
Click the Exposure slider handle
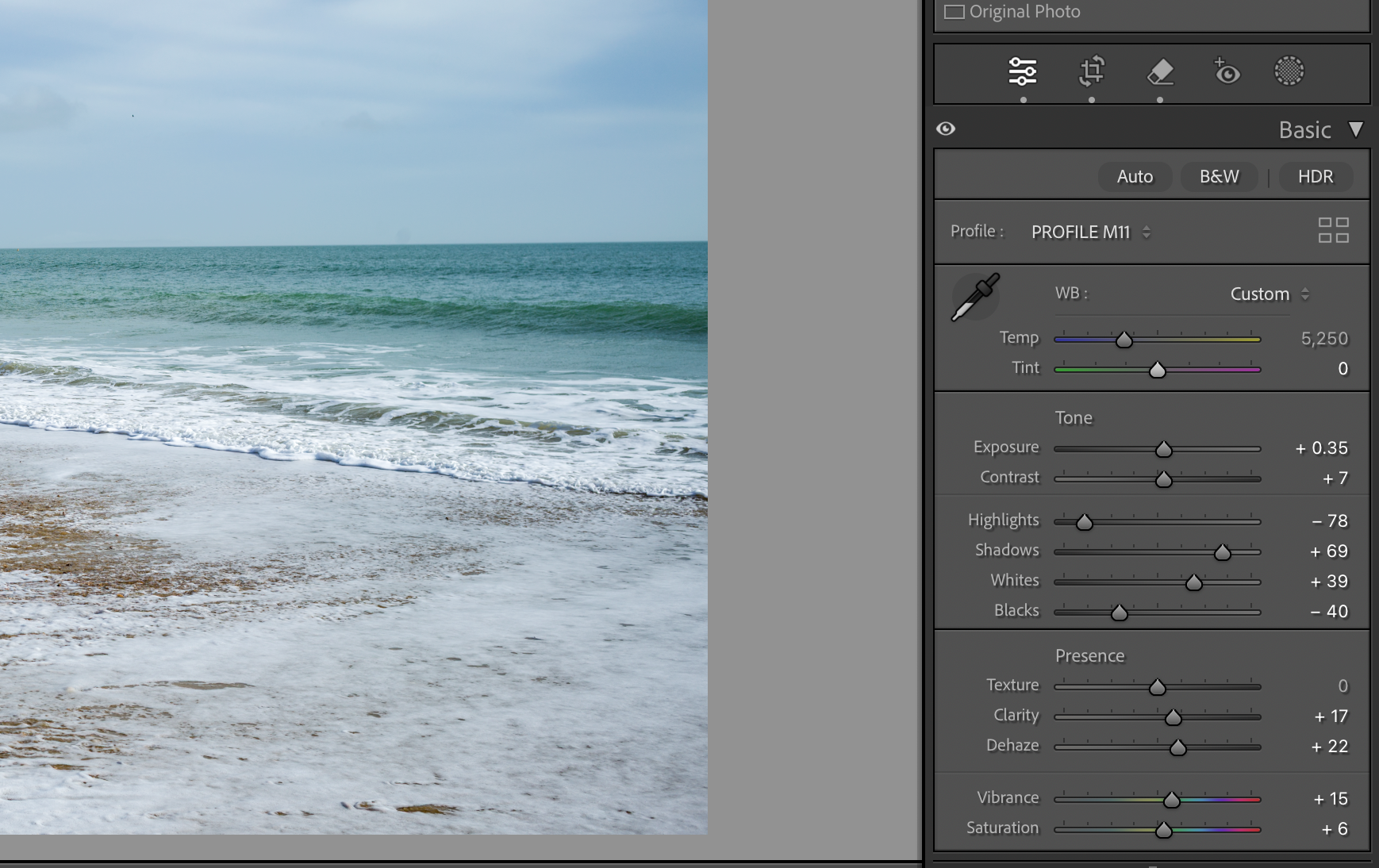click(x=1163, y=450)
